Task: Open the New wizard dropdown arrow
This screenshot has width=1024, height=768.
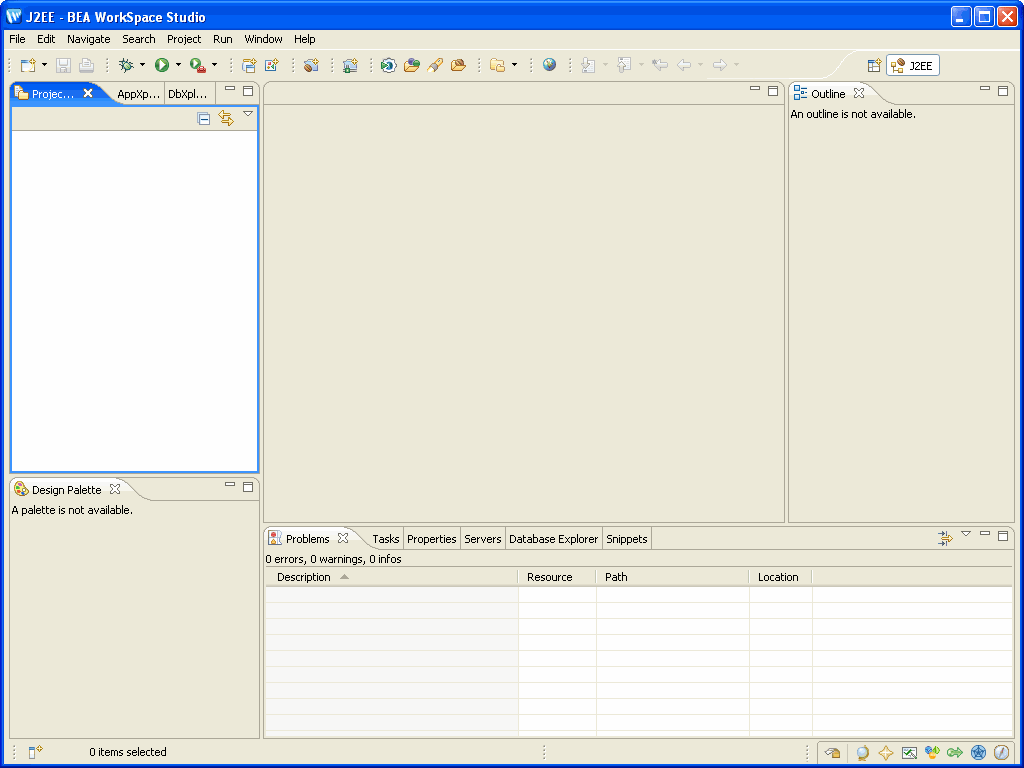Action: tap(44, 65)
